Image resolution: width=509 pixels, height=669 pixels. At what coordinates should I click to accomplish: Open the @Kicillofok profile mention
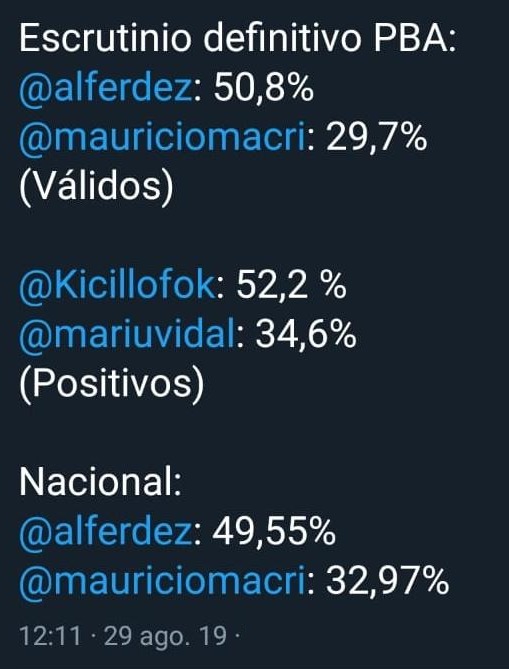click(117, 285)
